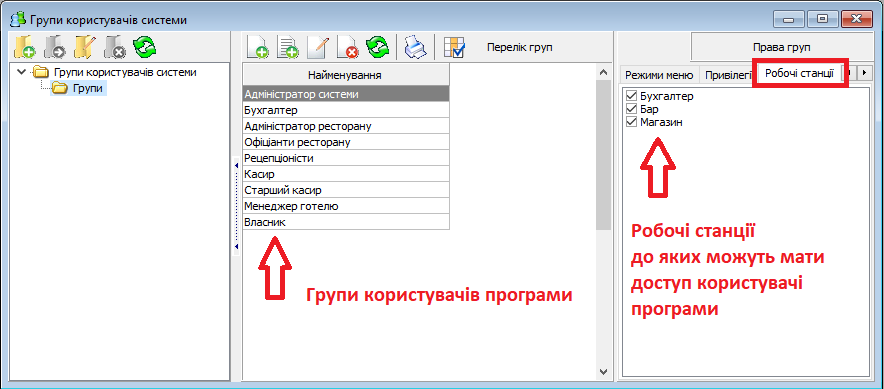Click the table with checkmark icon

click(x=454, y=47)
